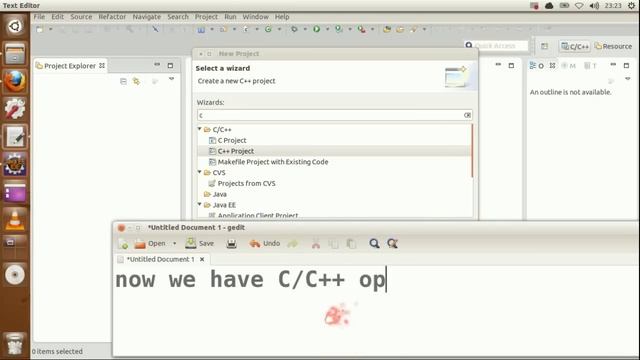640x360 pixels.
Task: Open the Edit menu
Action: [58, 17]
